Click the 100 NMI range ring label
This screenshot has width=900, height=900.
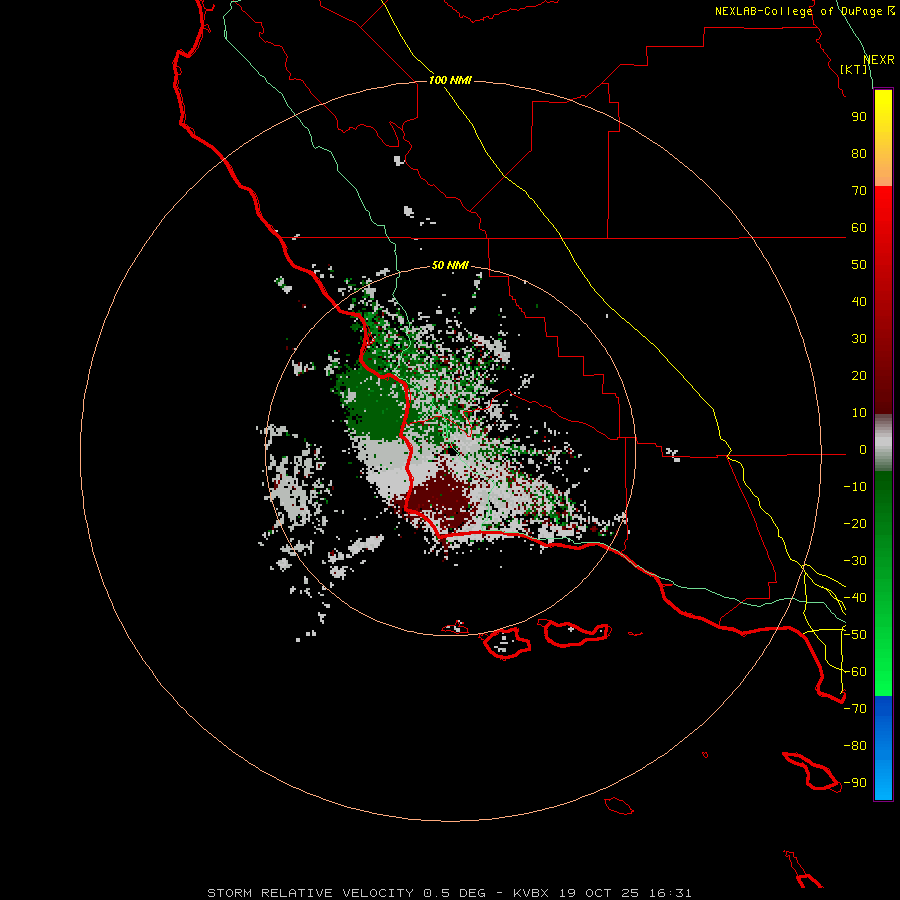(x=450, y=80)
